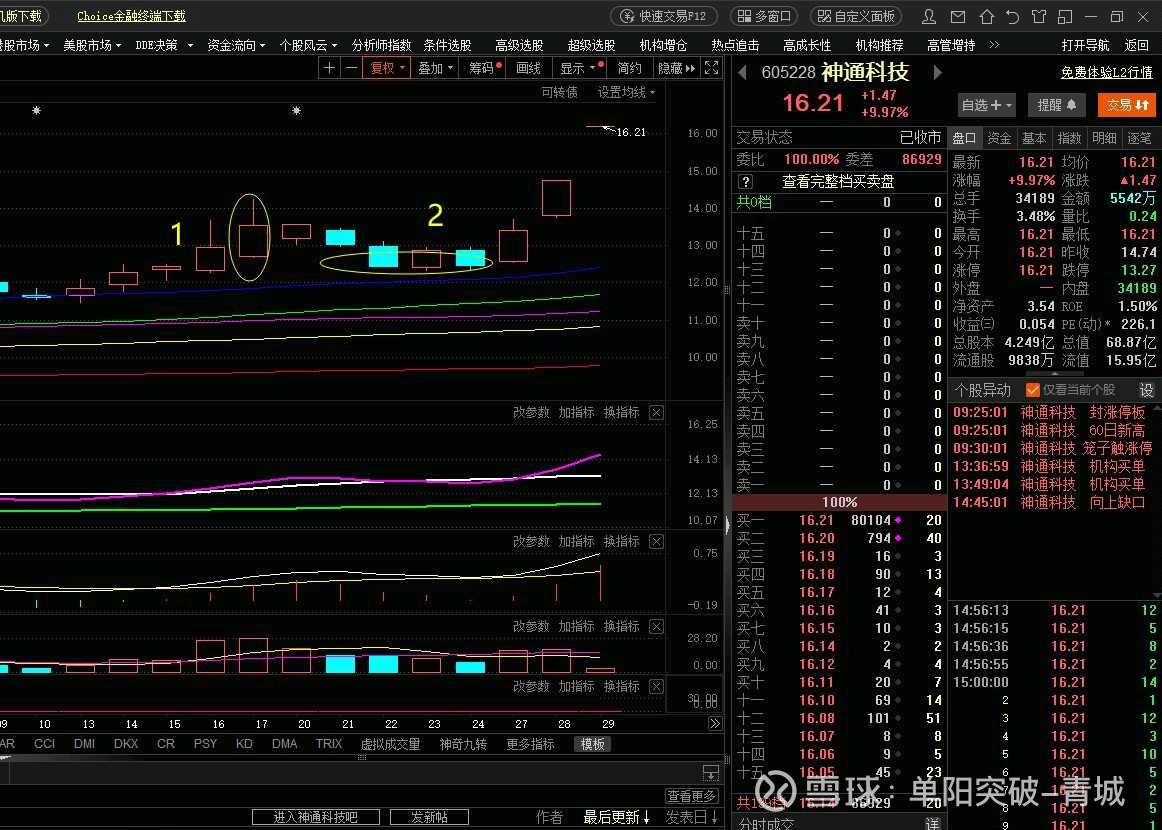
Task: Expand chart with the fullscreen arrows icon
Action: [x=712, y=67]
